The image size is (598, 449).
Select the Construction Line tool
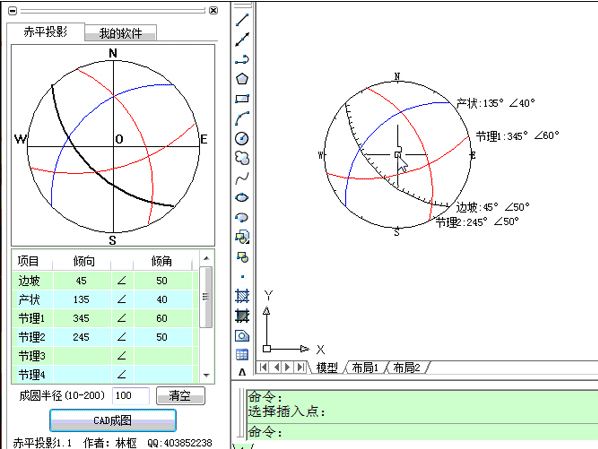242,39
